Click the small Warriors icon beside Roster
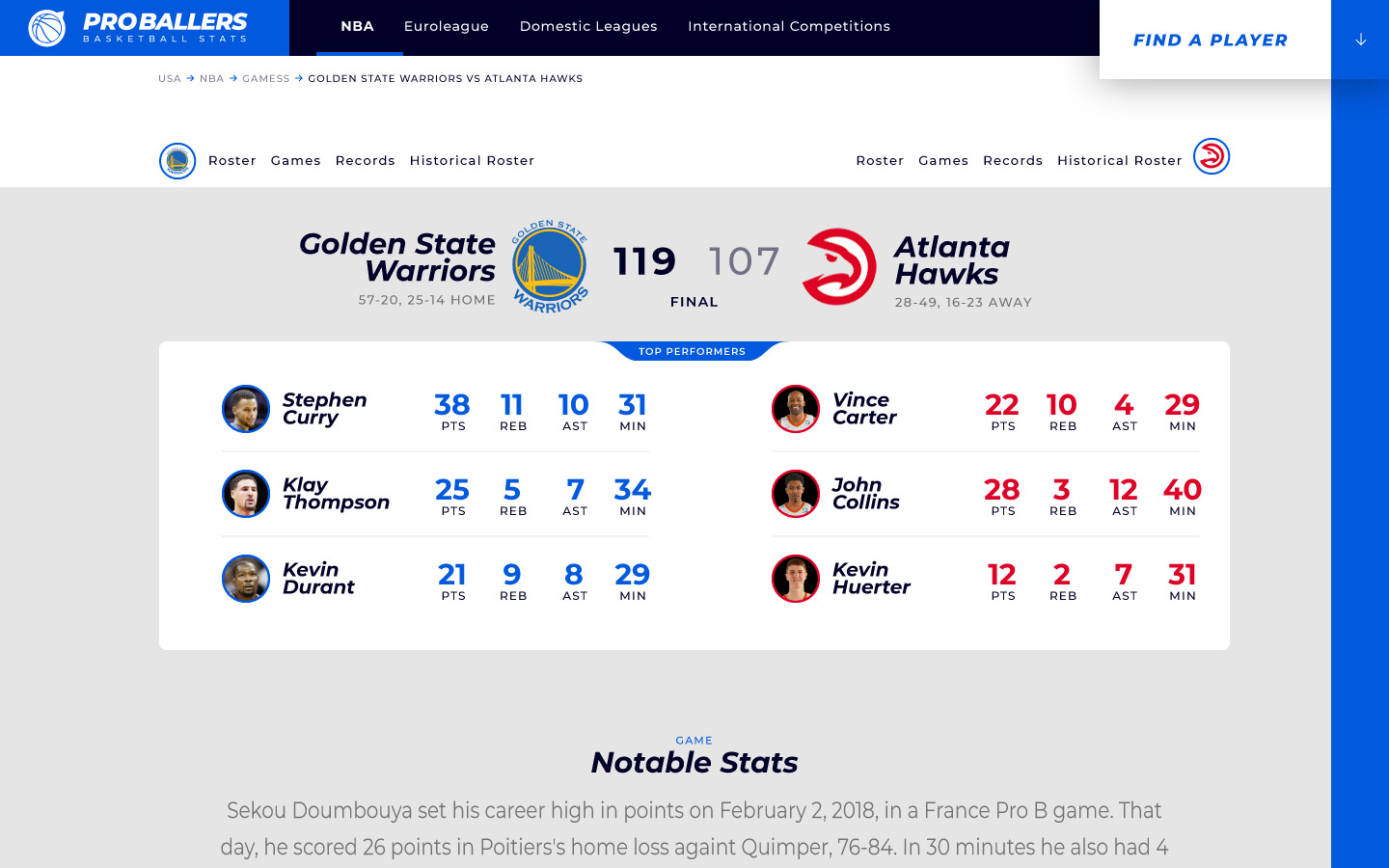 coord(177,161)
